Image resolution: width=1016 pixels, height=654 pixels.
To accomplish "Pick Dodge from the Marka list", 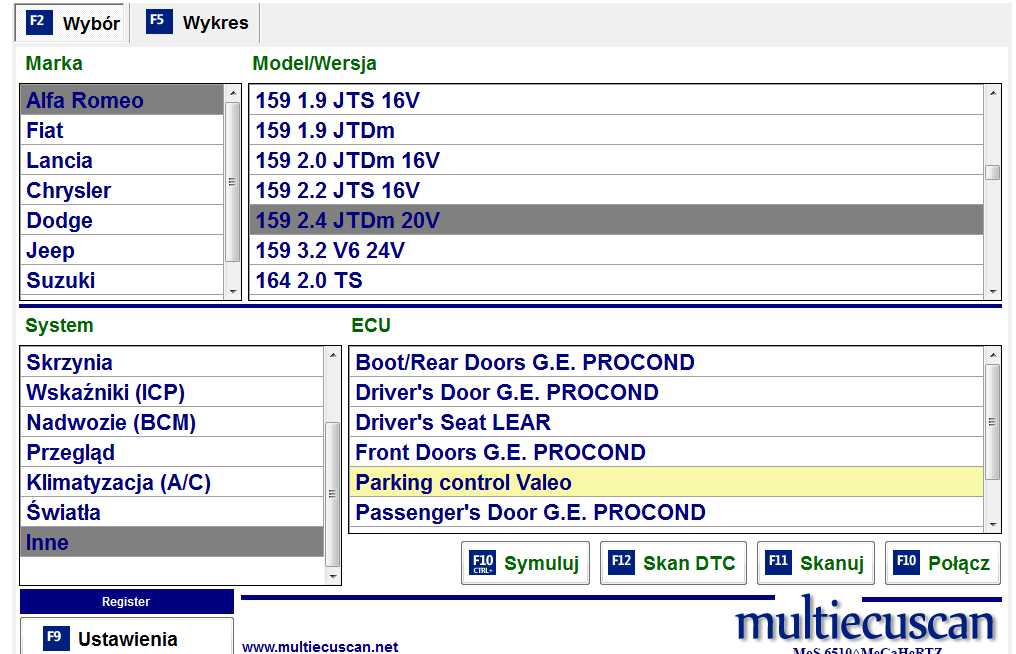I will pos(122,220).
